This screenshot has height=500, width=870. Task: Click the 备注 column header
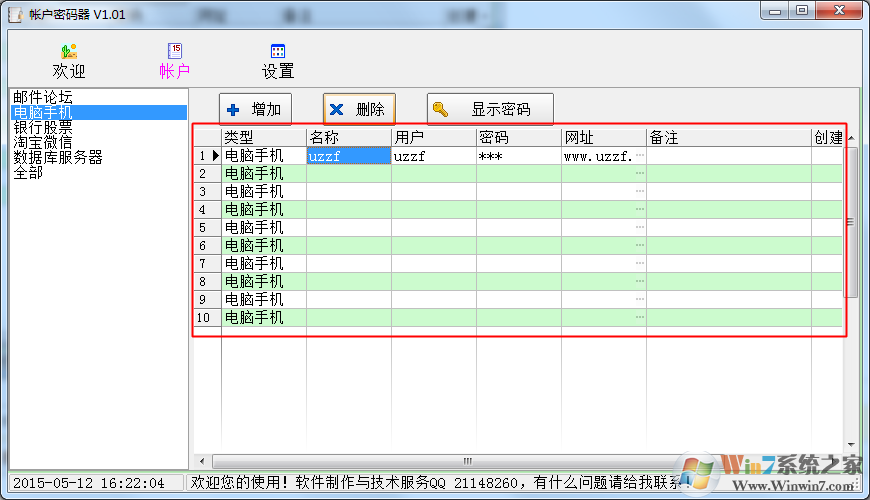pos(729,137)
